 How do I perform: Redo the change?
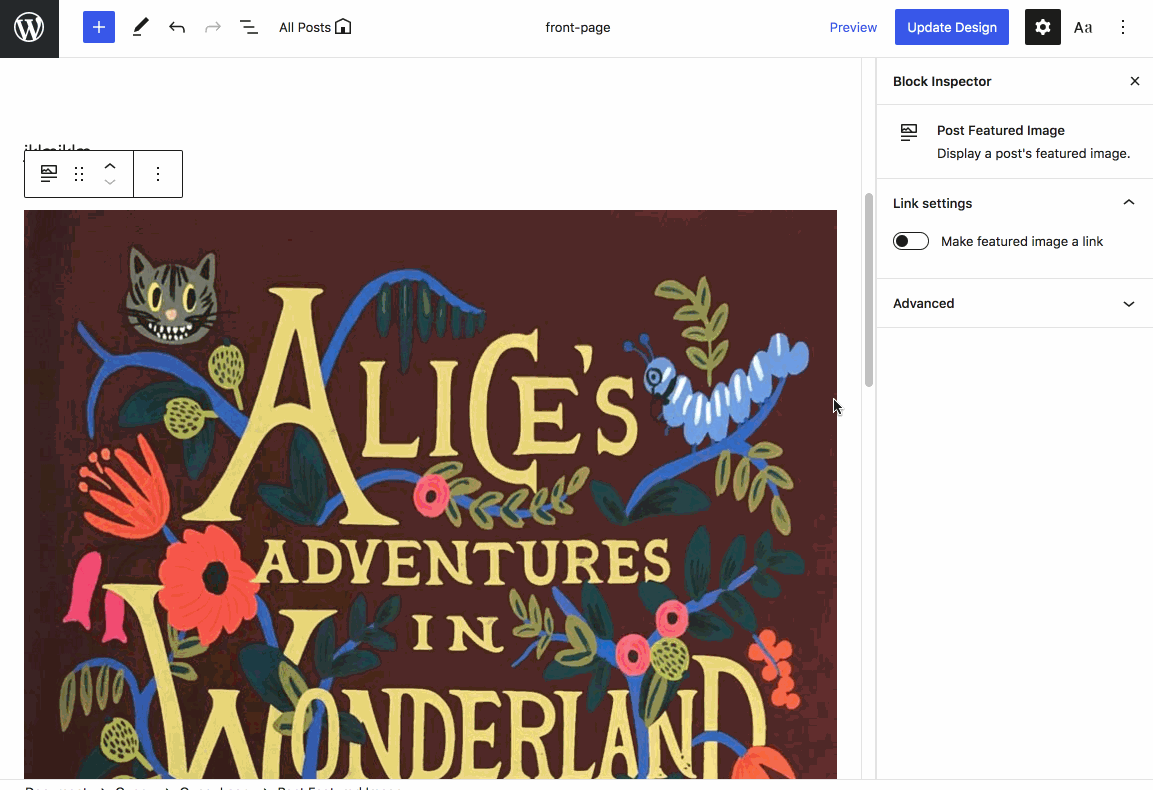pos(213,27)
